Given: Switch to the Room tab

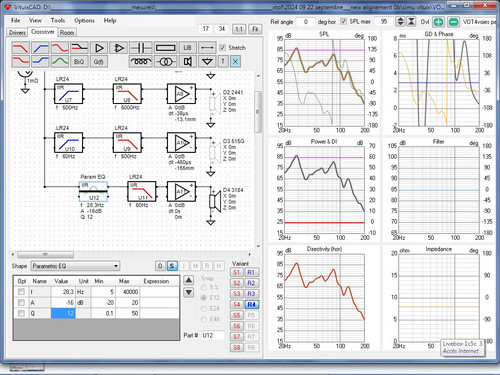Looking at the screenshot, I should point(67,32).
